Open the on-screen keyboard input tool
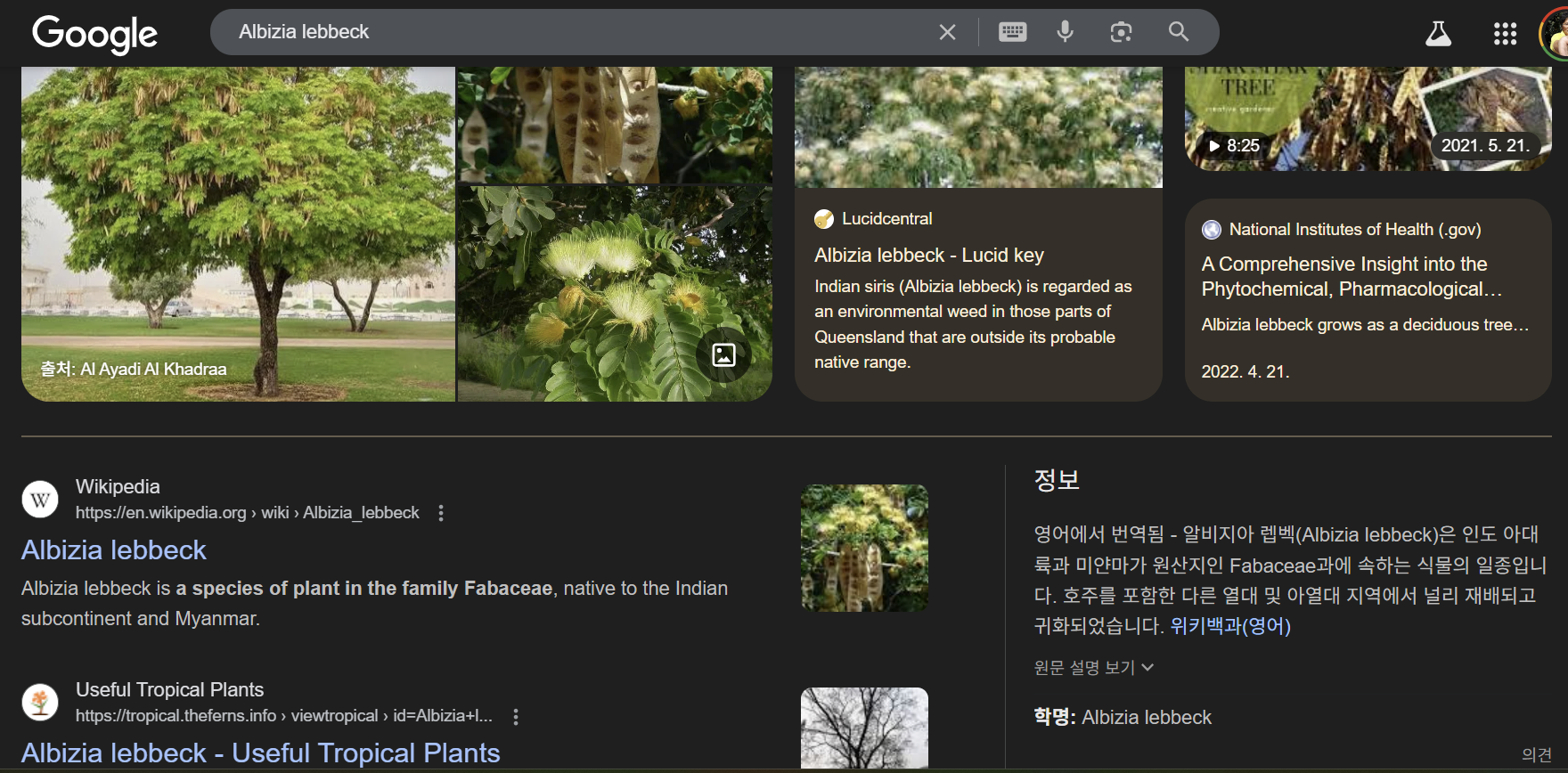 pos(1012,32)
